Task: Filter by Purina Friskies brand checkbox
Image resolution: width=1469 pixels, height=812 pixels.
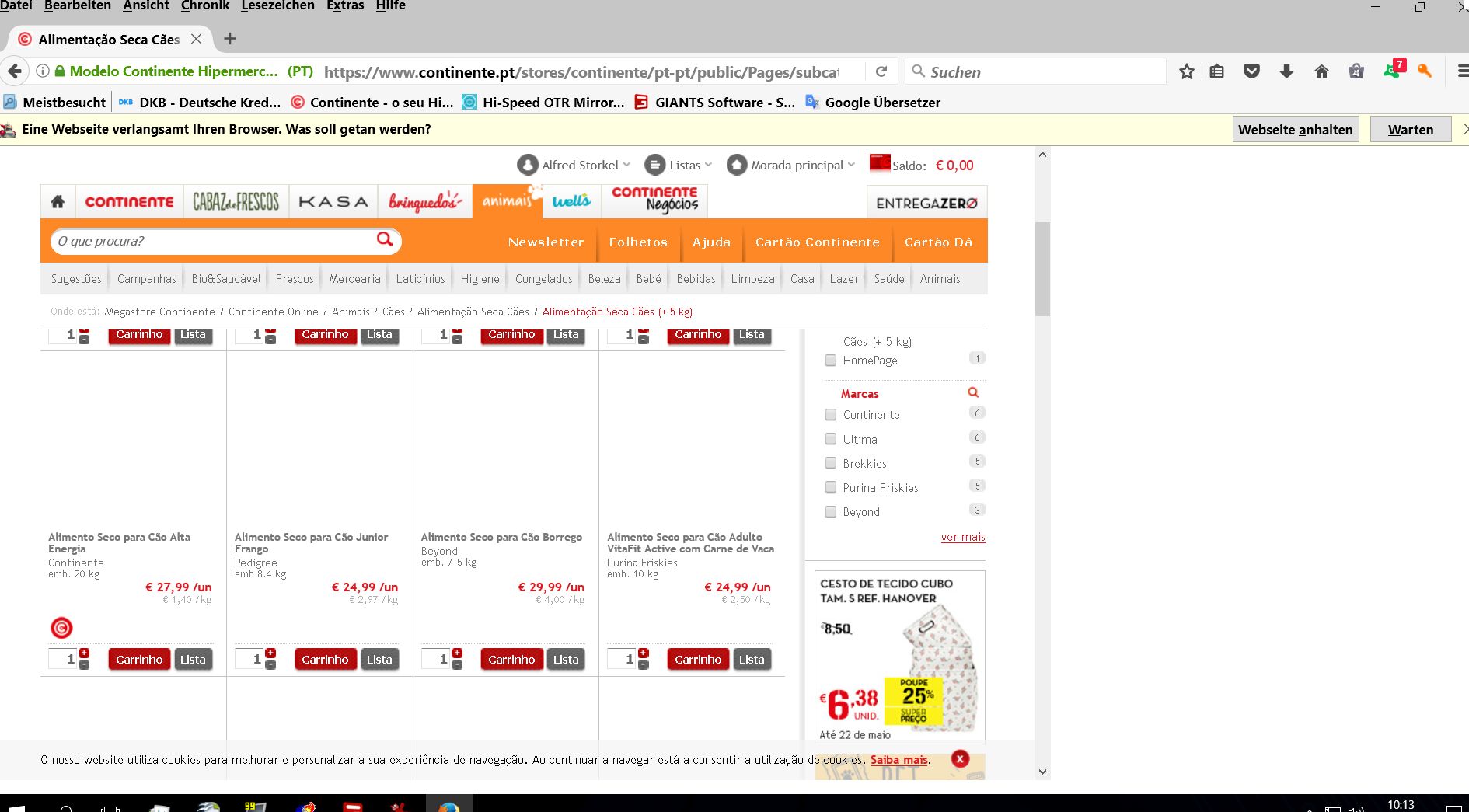Action: [830, 487]
